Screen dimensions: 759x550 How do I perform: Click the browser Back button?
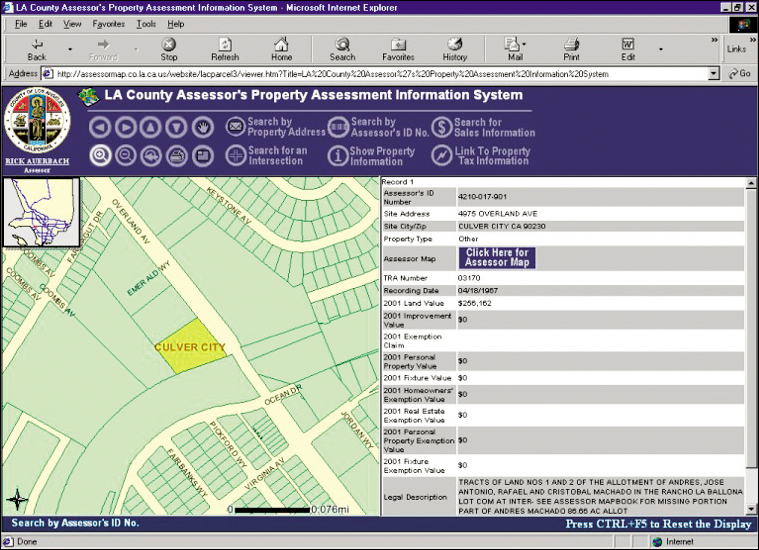click(37, 49)
